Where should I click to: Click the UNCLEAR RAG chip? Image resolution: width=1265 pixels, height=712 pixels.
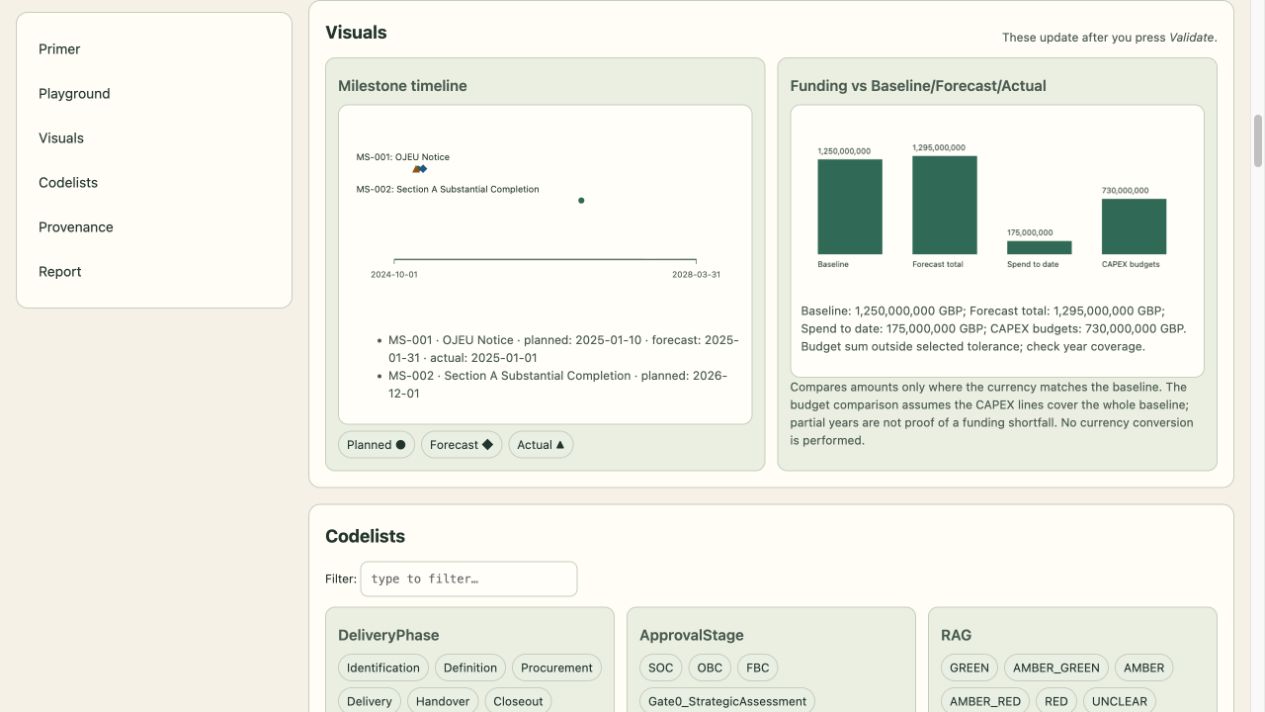pyautogui.click(x=1119, y=701)
